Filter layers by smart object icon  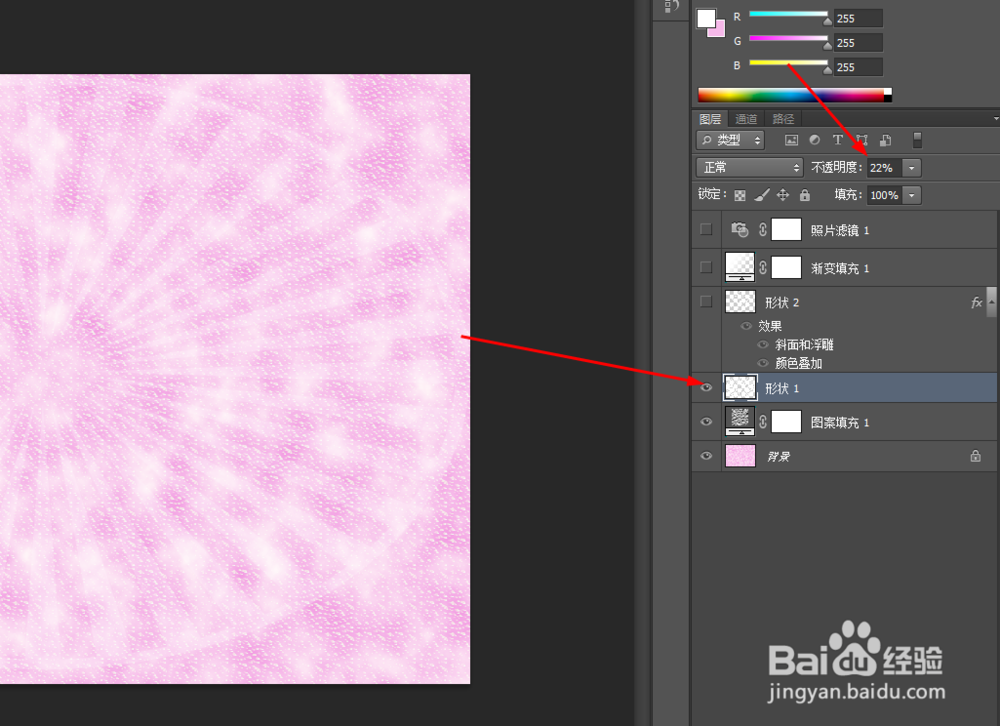[885, 140]
